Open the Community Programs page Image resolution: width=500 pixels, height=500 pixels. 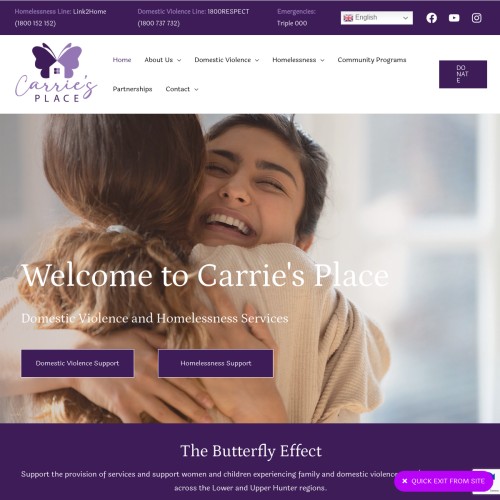[372, 60]
